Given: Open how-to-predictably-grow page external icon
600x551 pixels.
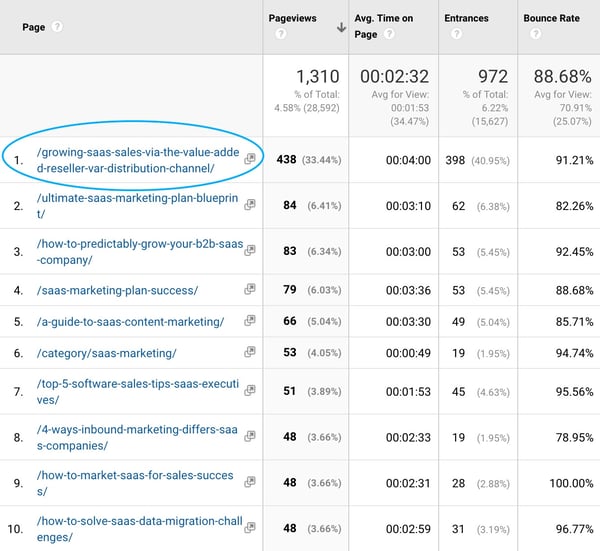Looking at the screenshot, I should click(x=249, y=251).
